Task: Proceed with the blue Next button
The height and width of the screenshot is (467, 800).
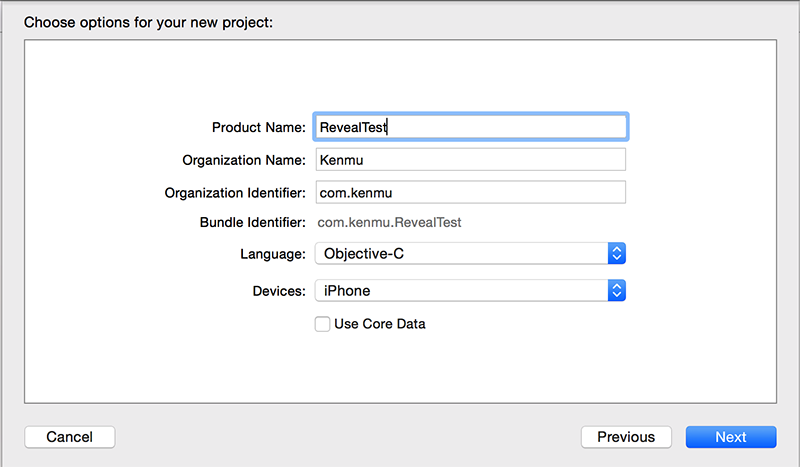Action: coord(731,437)
